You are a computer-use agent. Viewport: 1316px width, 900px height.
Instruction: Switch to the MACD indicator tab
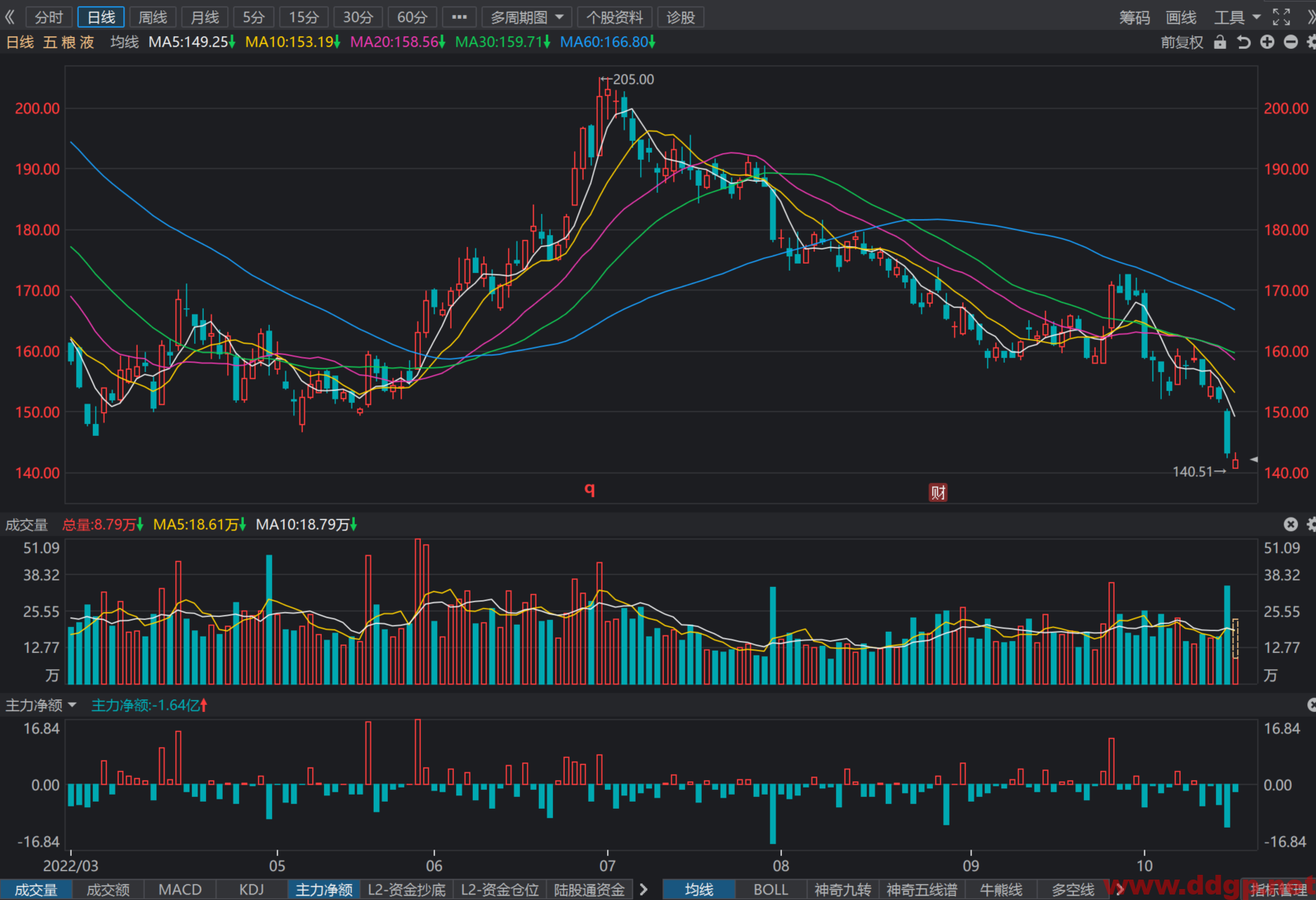coord(180,890)
